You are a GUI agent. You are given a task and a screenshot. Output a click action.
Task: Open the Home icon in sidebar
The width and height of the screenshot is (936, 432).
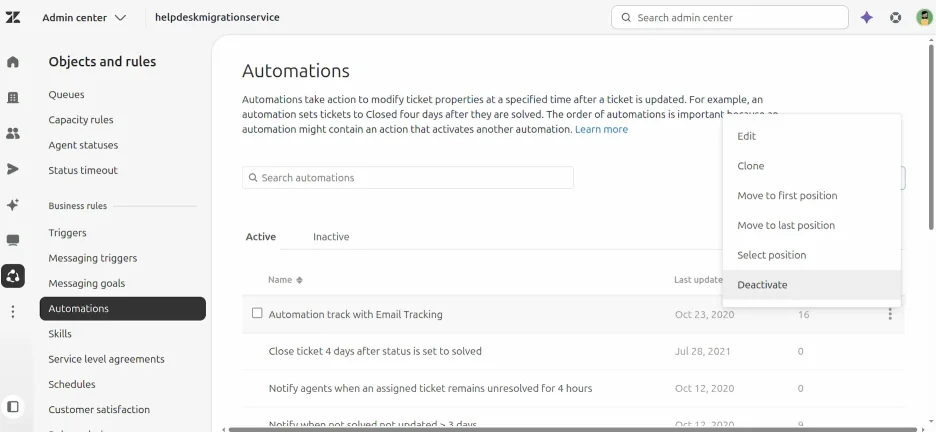(x=13, y=62)
